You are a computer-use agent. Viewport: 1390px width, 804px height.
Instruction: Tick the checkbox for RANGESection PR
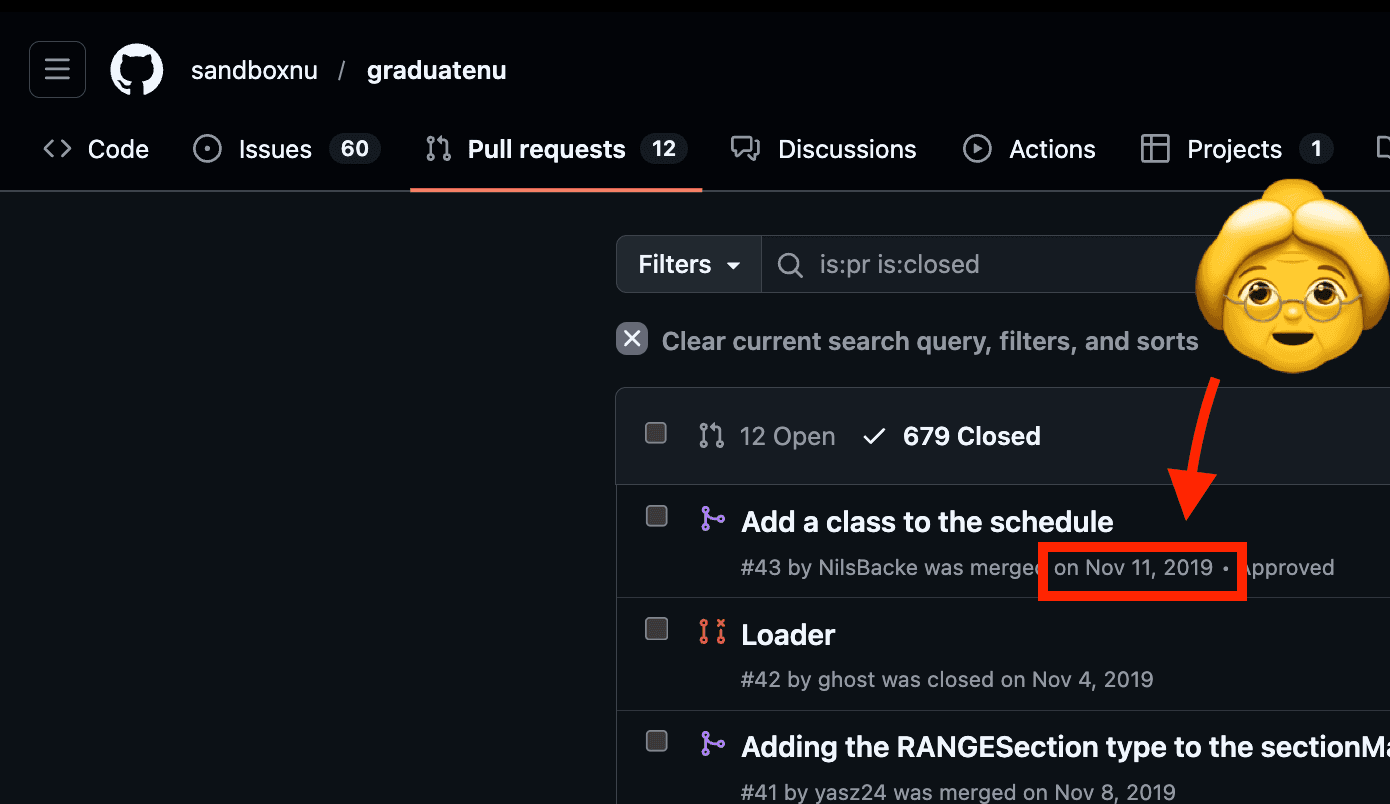[656, 741]
